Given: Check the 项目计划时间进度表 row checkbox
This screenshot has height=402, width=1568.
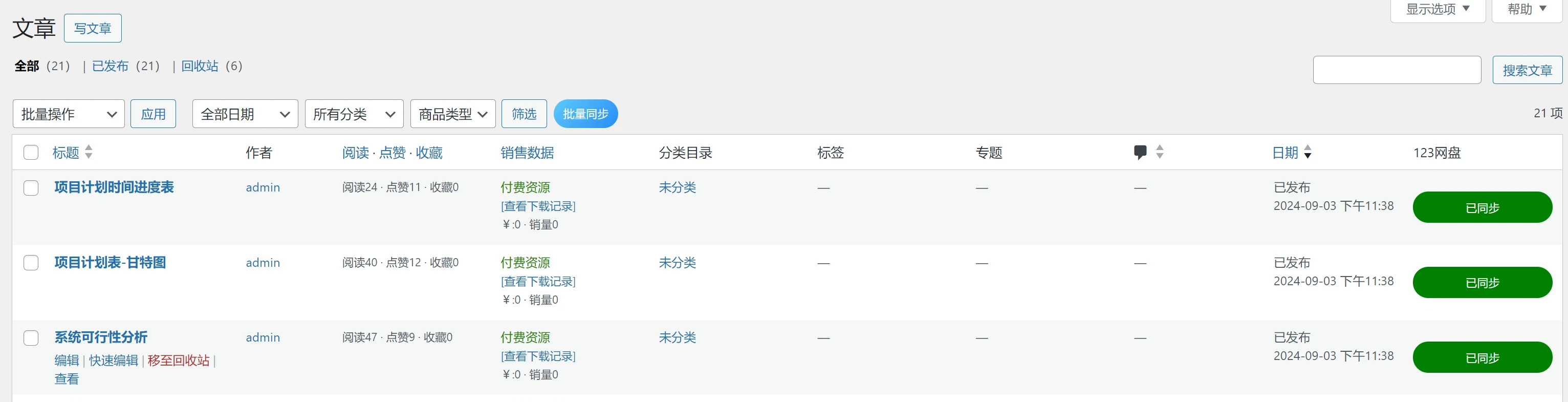Looking at the screenshot, I should point(31,187).
